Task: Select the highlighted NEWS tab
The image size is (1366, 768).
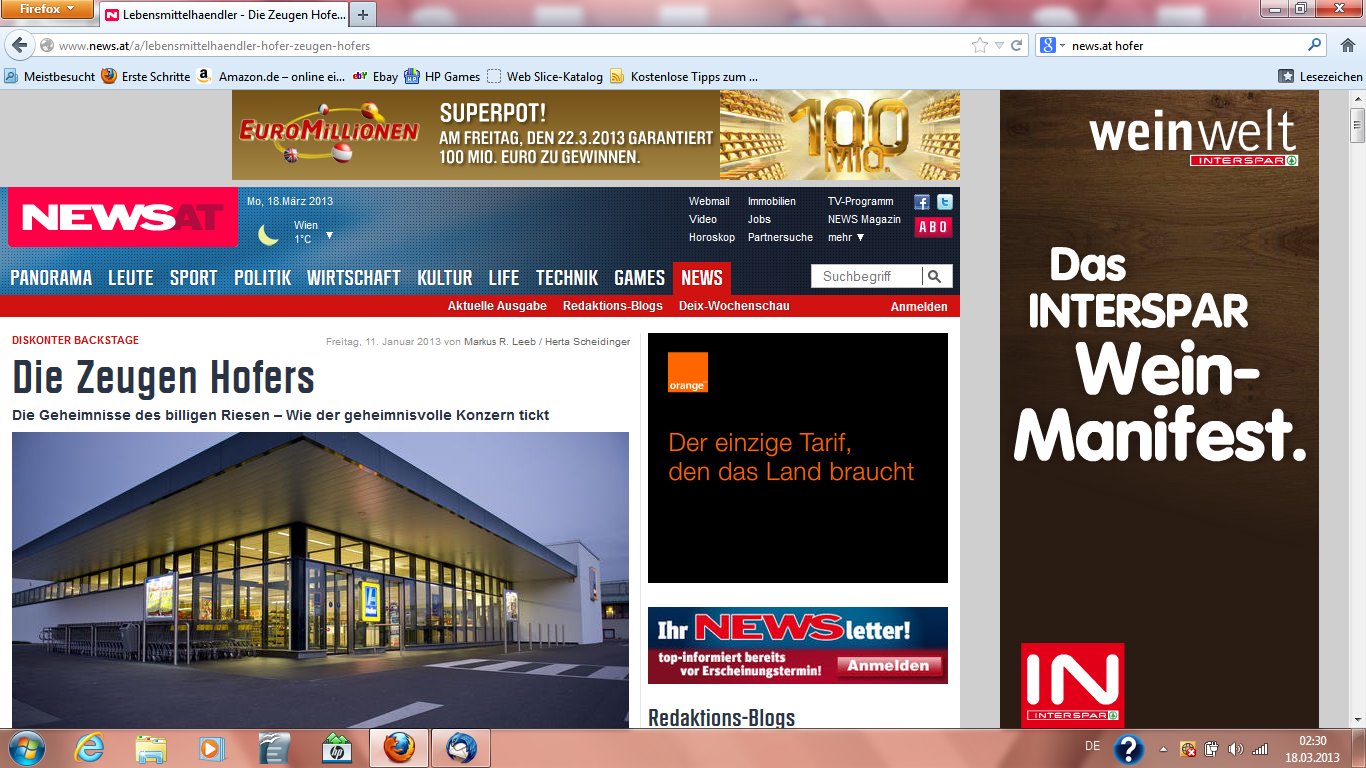Action: tap(702, 278)
